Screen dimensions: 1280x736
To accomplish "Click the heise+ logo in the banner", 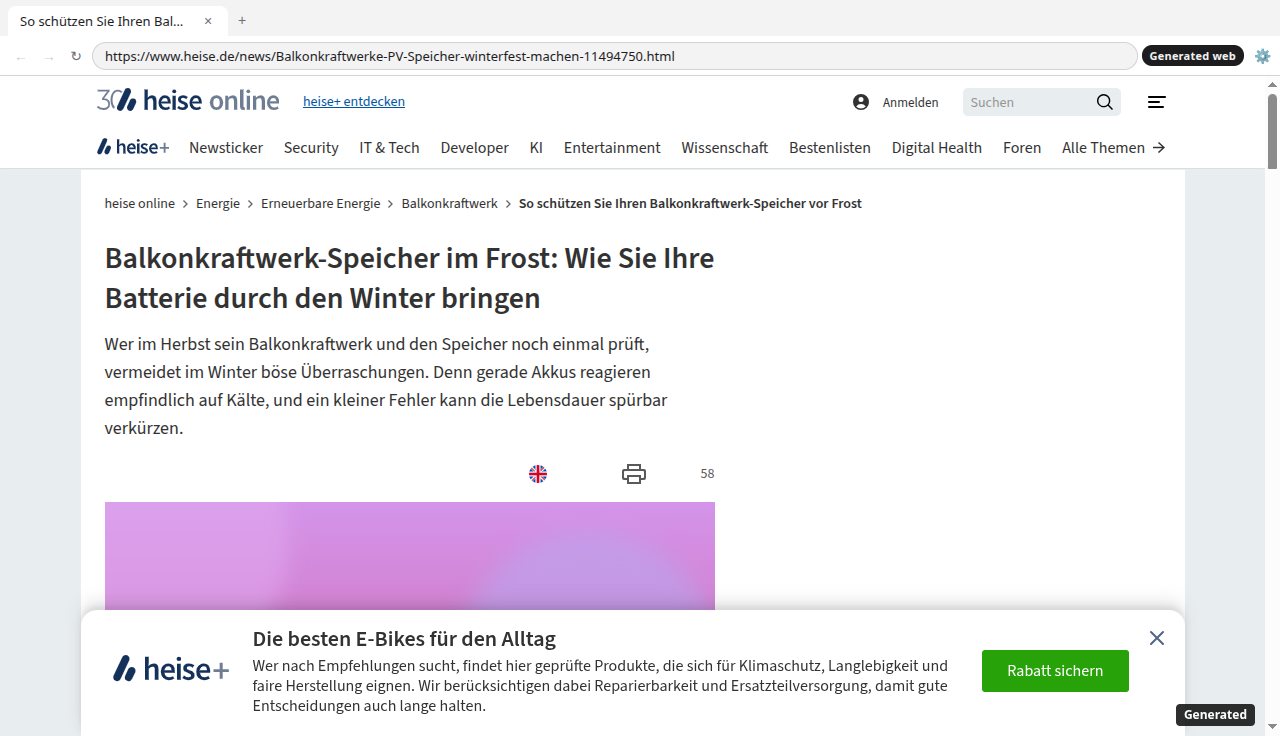I will 171,668.
